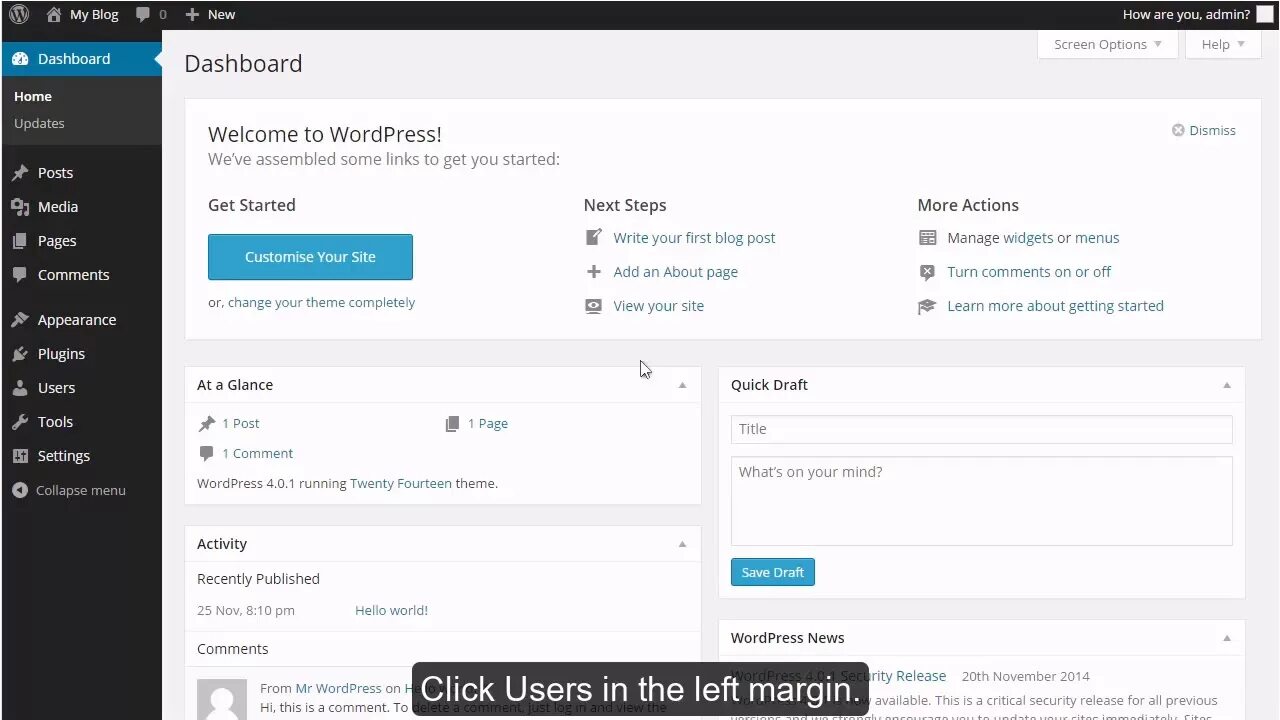Screen dimensions: 1280x720
Task: Open the Screen Options dropdown
Action: pyautogui.click(x=1108, y=44)
